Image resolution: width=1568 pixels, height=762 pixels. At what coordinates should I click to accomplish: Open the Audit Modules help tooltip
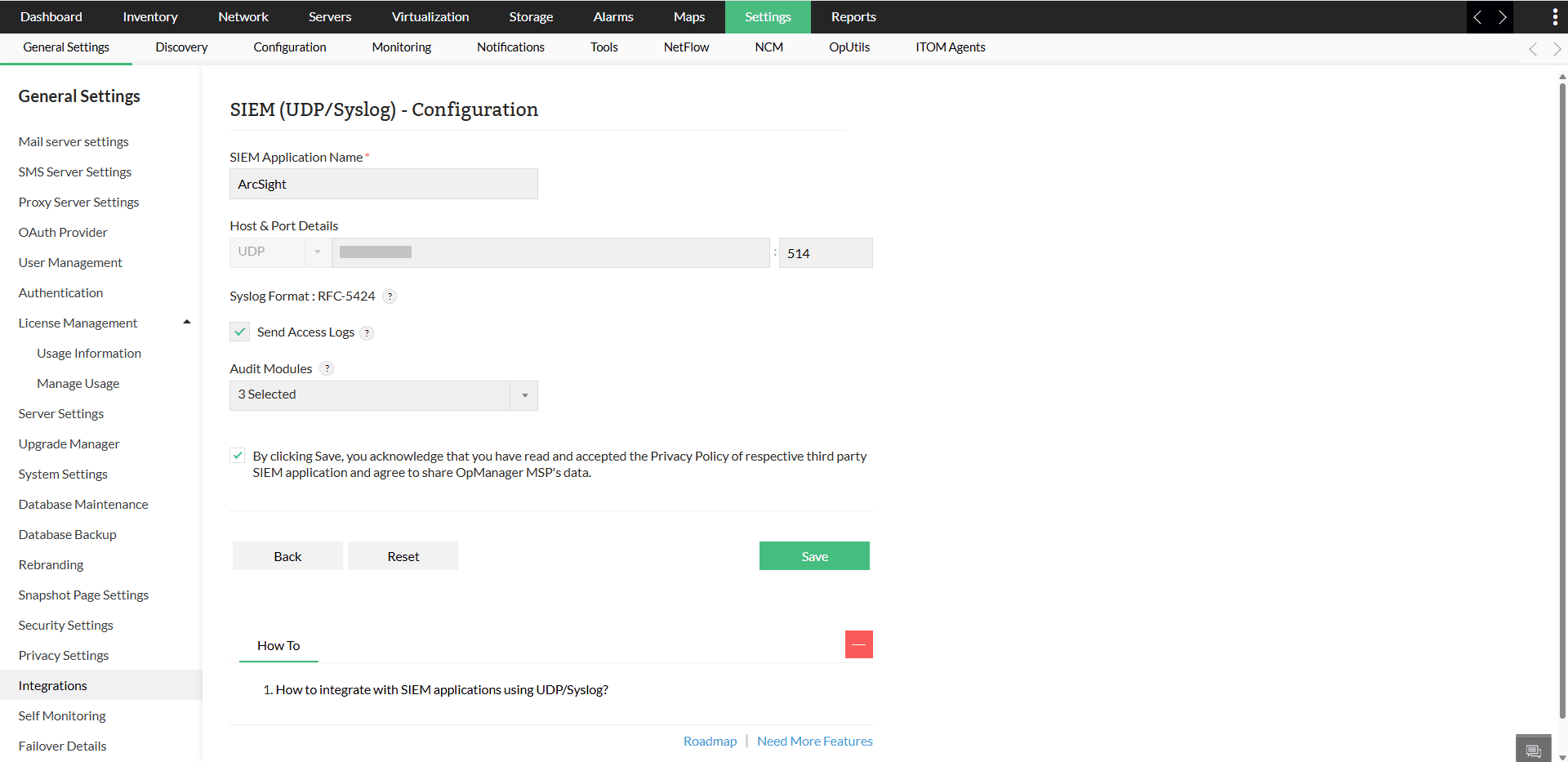click(327, 368)
